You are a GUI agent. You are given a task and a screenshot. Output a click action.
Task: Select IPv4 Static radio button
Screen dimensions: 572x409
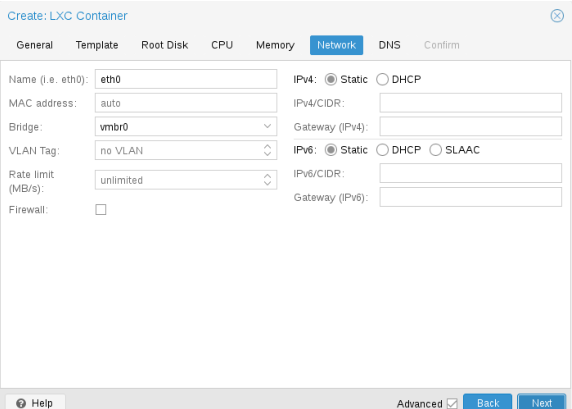[x=331, y=79]
